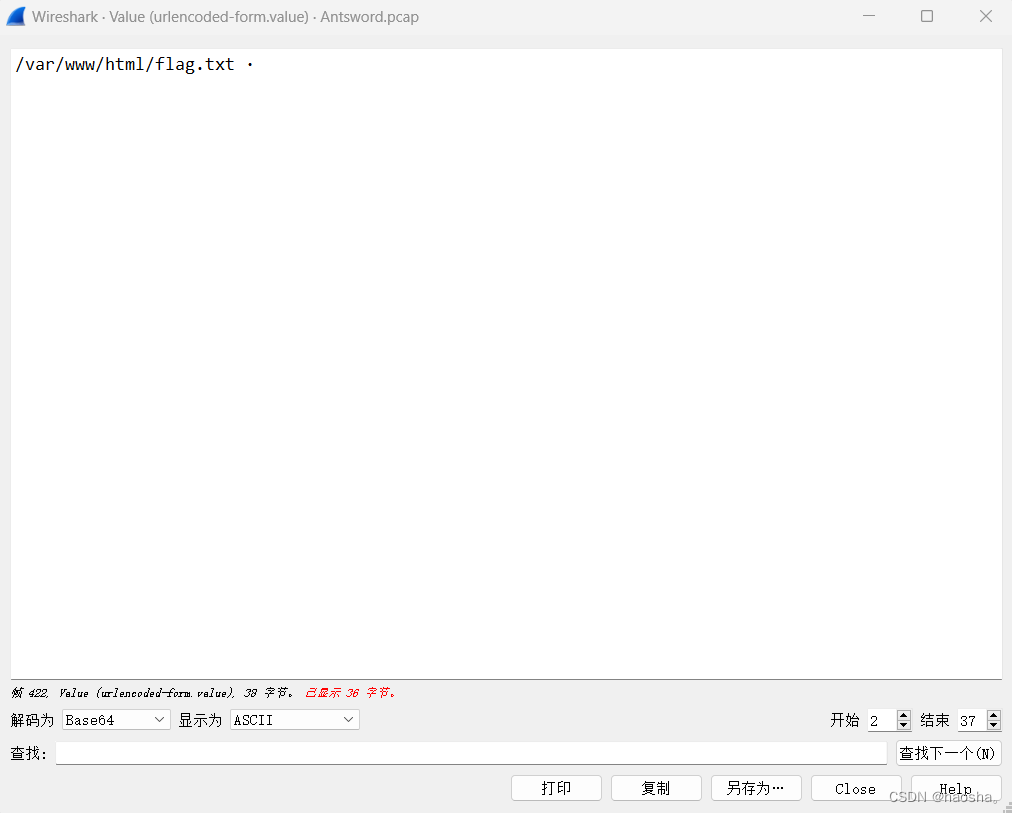Focus the 查找 search input field
Viewport: 1012px width, 813px height.
tap(471, 753)
